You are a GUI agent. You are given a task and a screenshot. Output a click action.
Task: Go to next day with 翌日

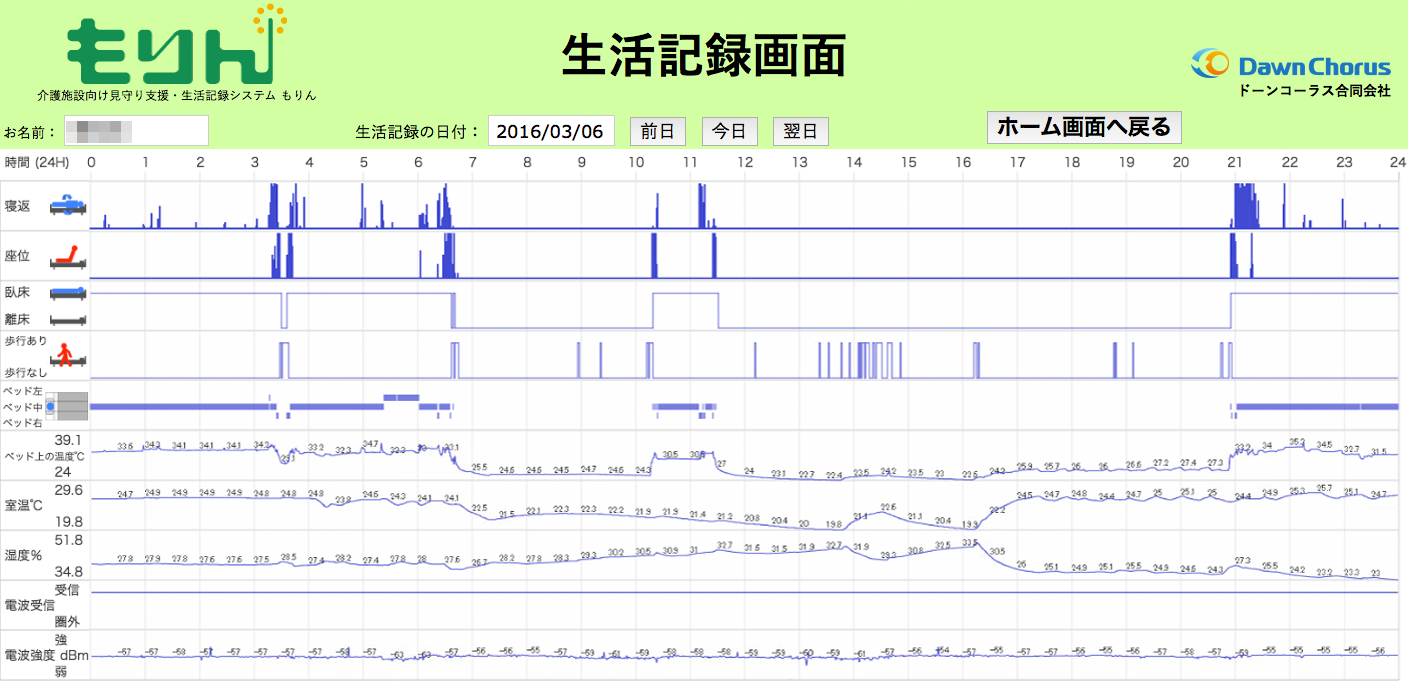[x=801, y=131]
